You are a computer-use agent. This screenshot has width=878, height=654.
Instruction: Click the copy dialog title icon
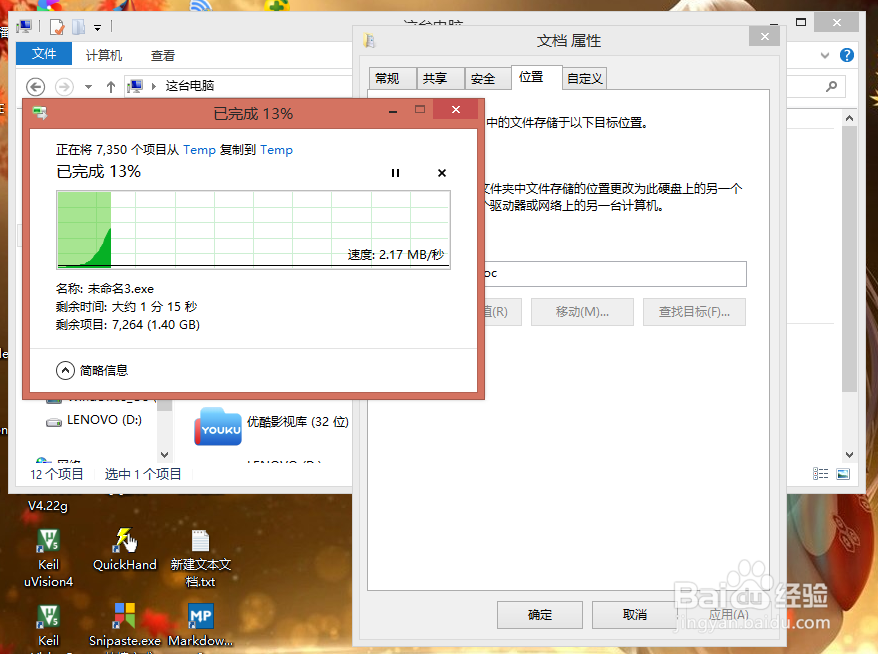(x=40, y=113)
